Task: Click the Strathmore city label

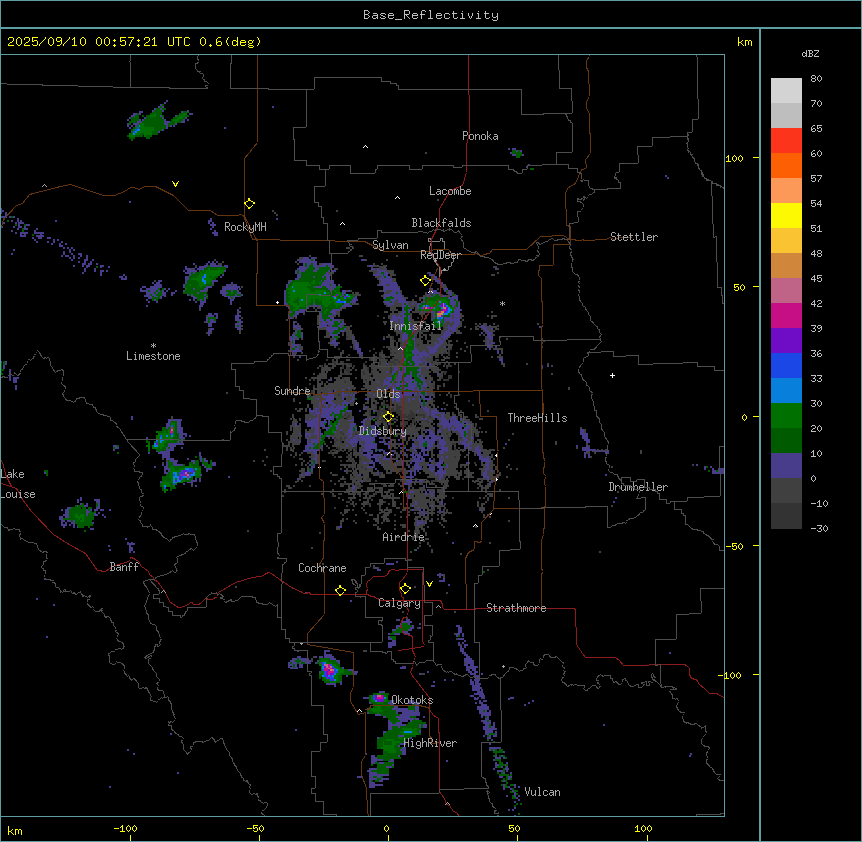Action: pos(516,608)
